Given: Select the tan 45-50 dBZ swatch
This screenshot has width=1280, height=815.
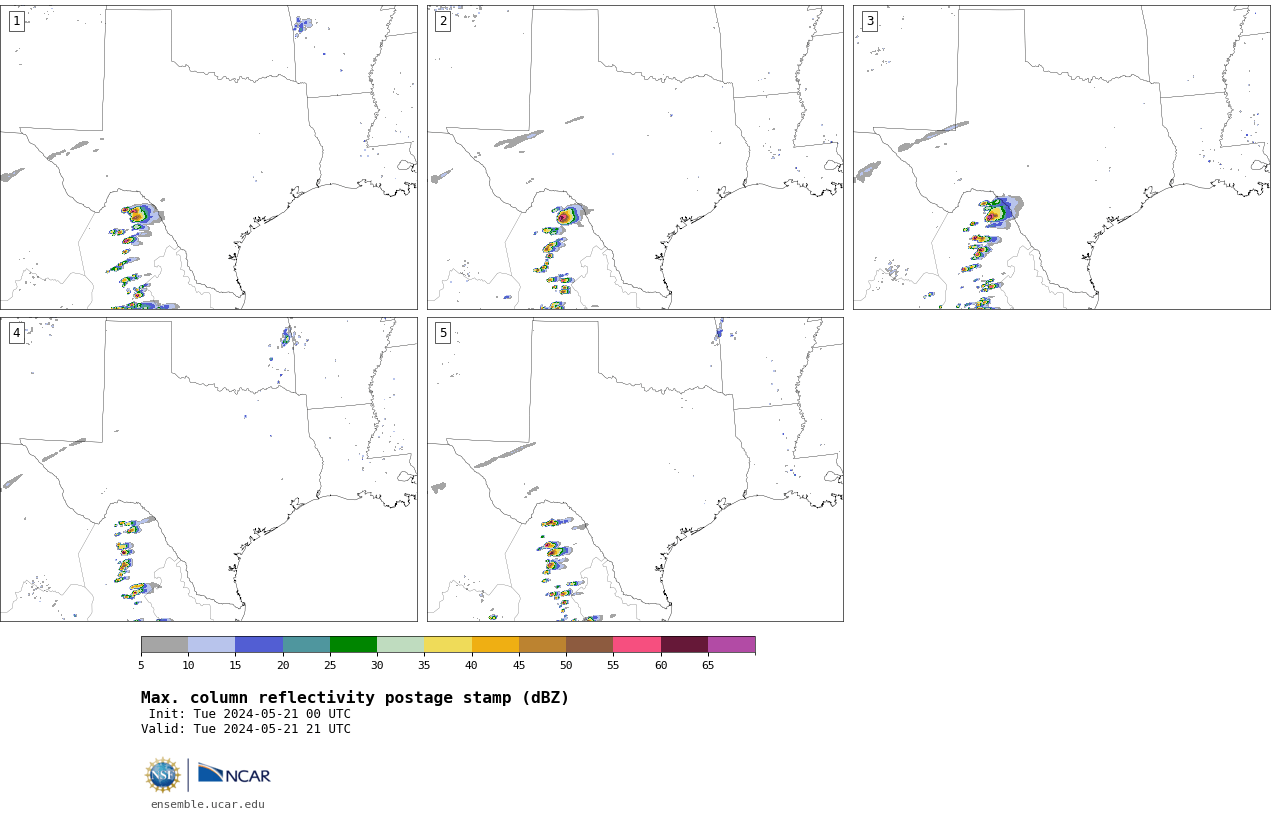Looking at the screenshot, I should [x=542, y=645].
